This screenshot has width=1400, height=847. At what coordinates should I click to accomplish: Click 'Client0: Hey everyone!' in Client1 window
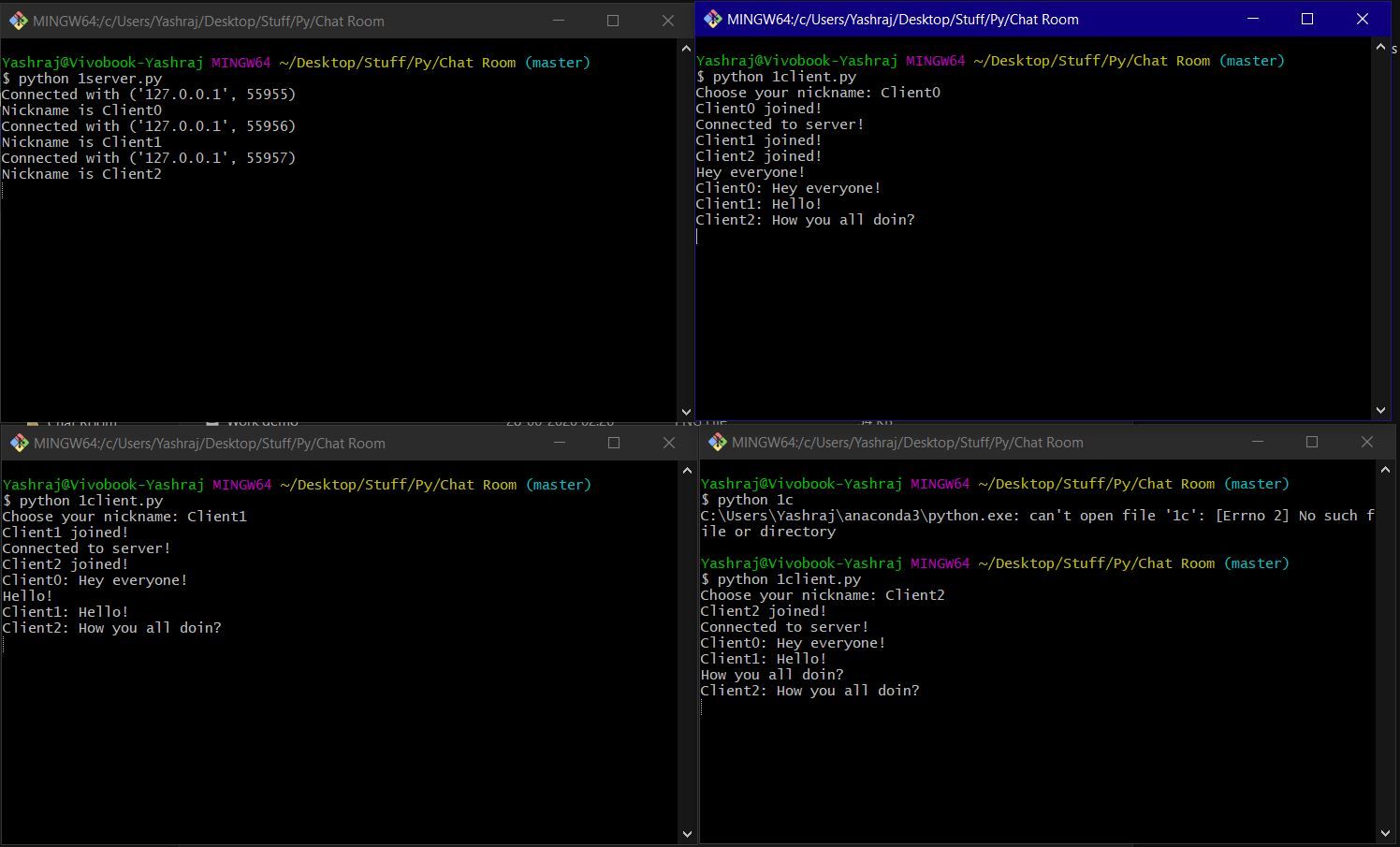coord(95,580)
